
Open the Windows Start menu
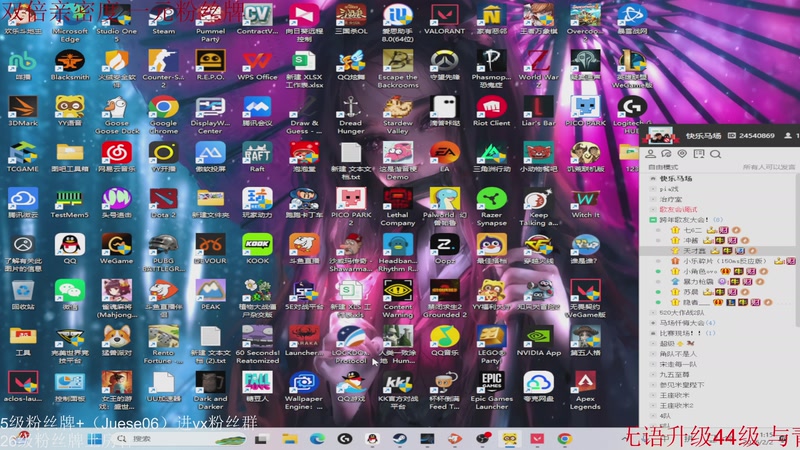tap(94, 439)
